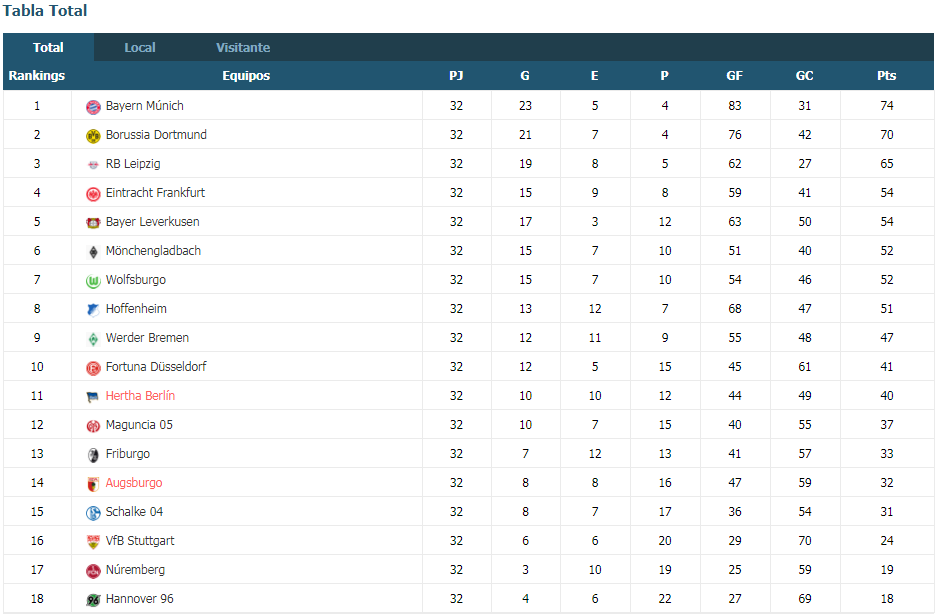This screenshot has width=938, height=614.
Task: Click the Werder Bremen diamond logo
Action: click(93, 339)
